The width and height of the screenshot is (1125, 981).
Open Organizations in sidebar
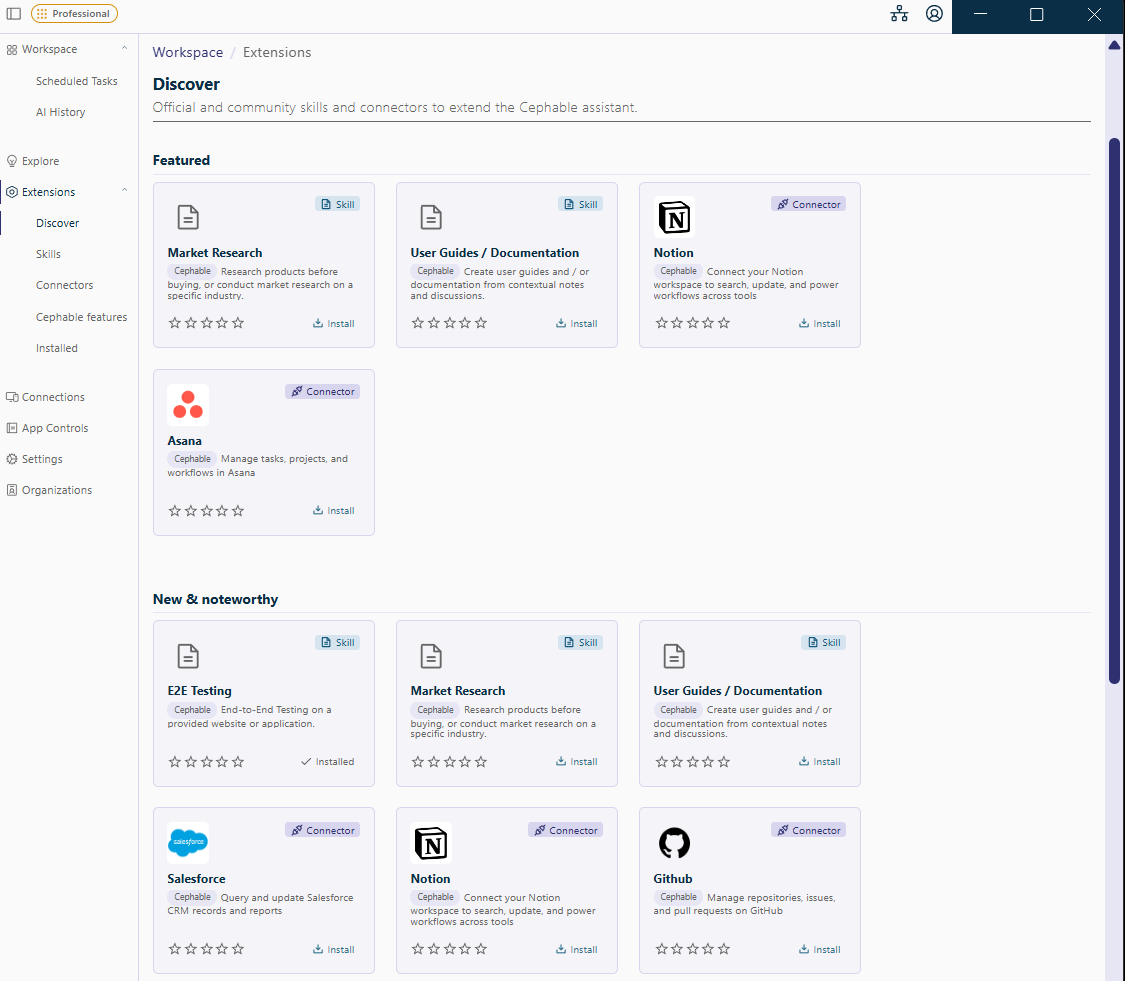point(57,490)
